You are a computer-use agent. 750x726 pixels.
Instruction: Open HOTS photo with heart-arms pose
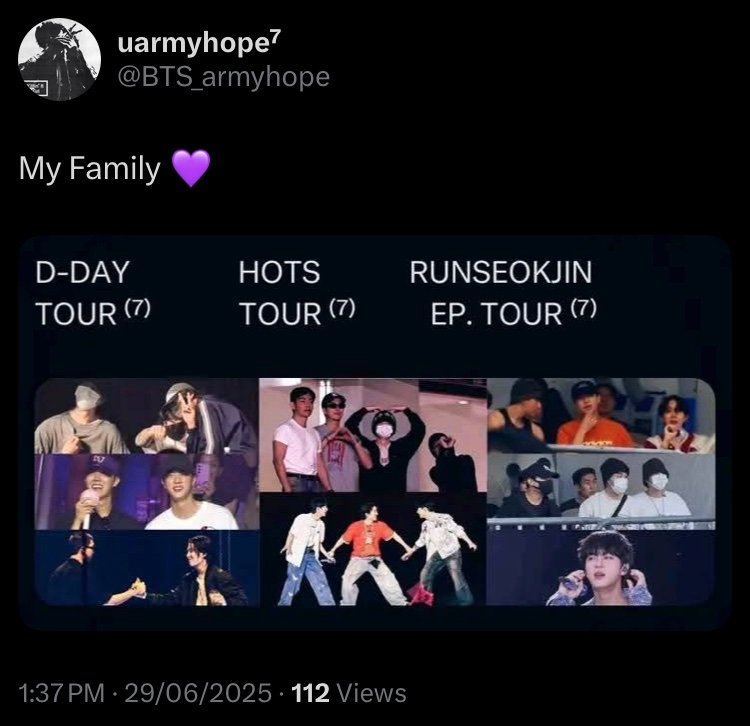point(373,435)
